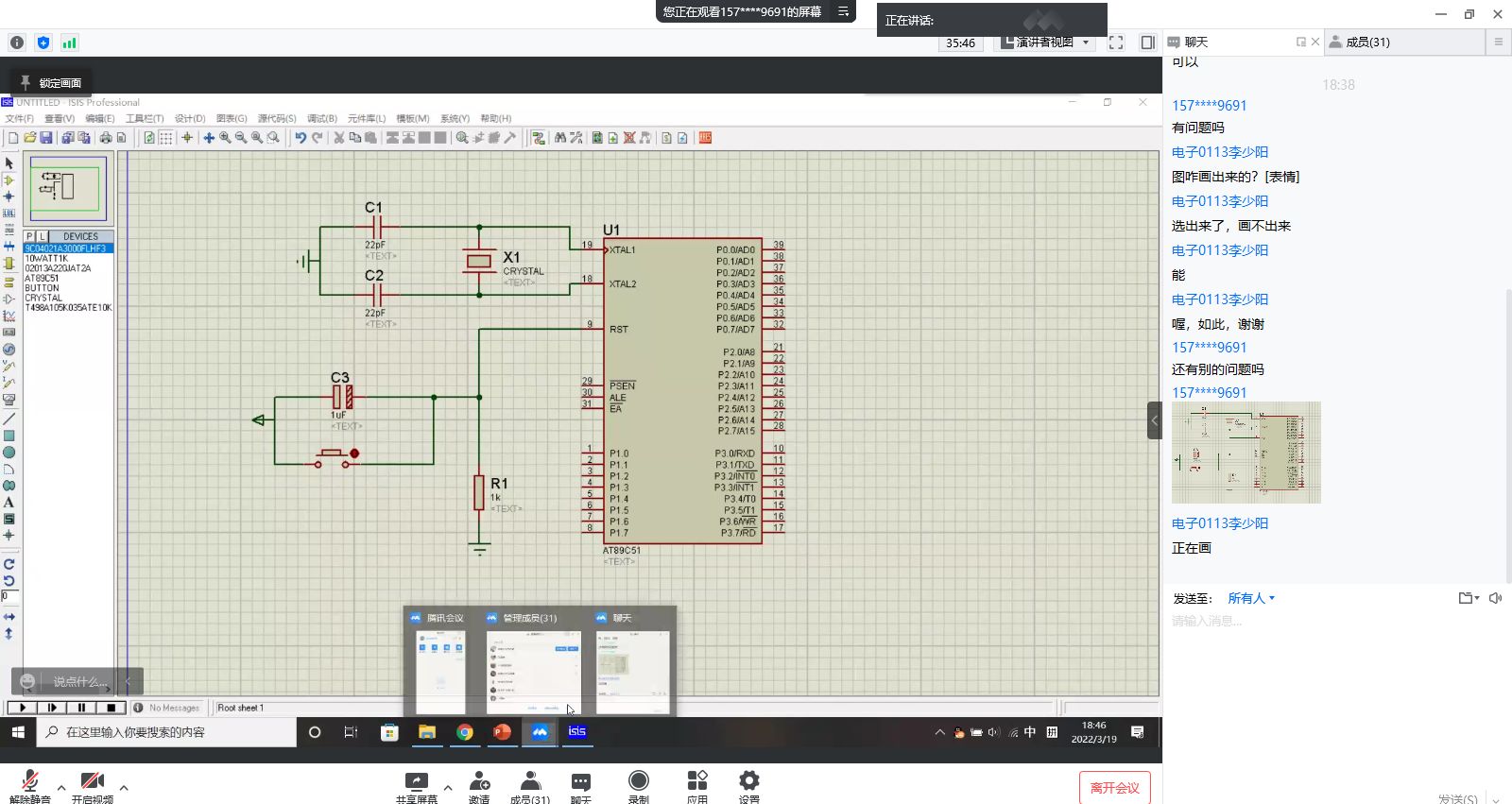1512x804 pixels.
Task: Expand the 所有人 recipient dropdown
Action: pyautogui.click(x=1251, y=598)
